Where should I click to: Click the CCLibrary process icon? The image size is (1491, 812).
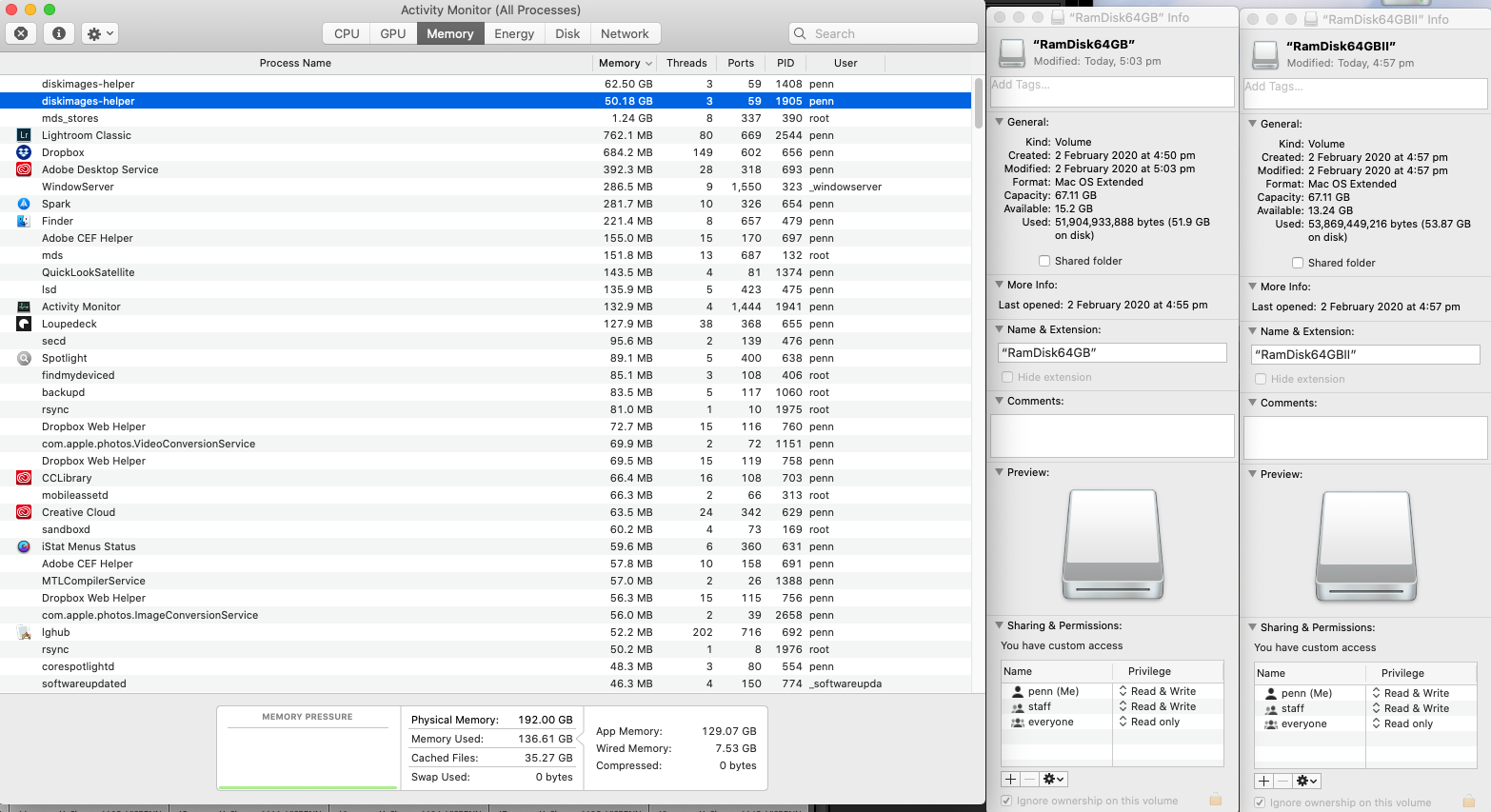click(x=24, y=478)
